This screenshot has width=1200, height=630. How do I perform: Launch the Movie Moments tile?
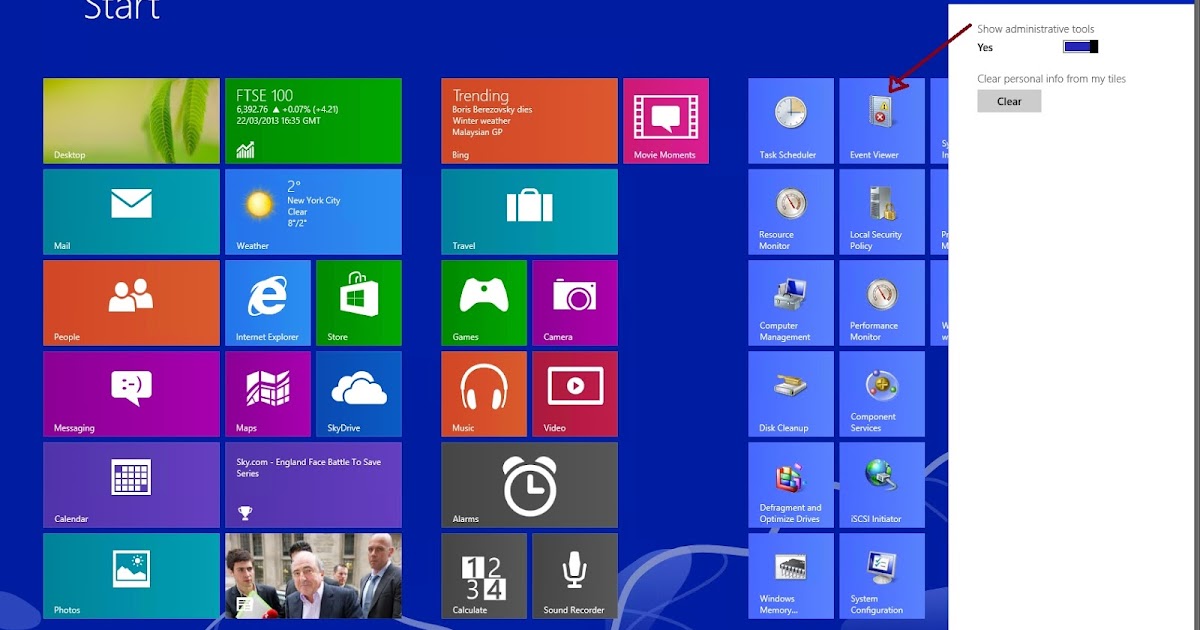click(x=666, y=121)
